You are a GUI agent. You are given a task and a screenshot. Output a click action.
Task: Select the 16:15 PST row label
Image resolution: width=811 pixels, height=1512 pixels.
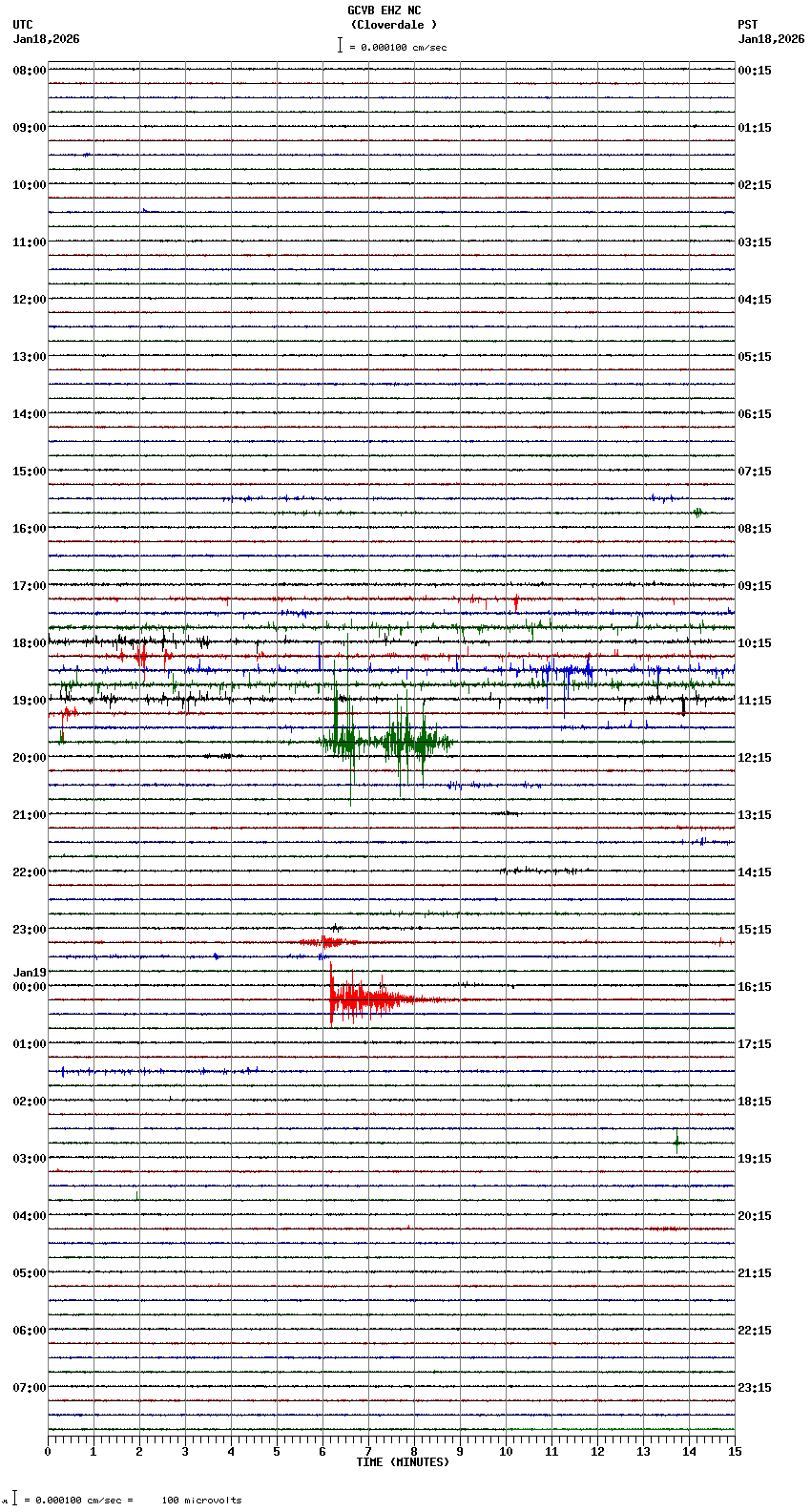click(x=755, y=987)
